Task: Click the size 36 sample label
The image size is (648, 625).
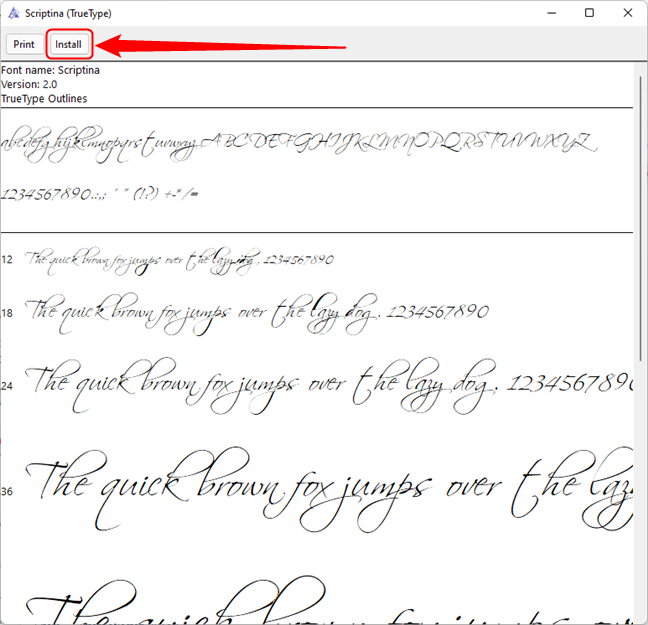Action: [7, 491]
